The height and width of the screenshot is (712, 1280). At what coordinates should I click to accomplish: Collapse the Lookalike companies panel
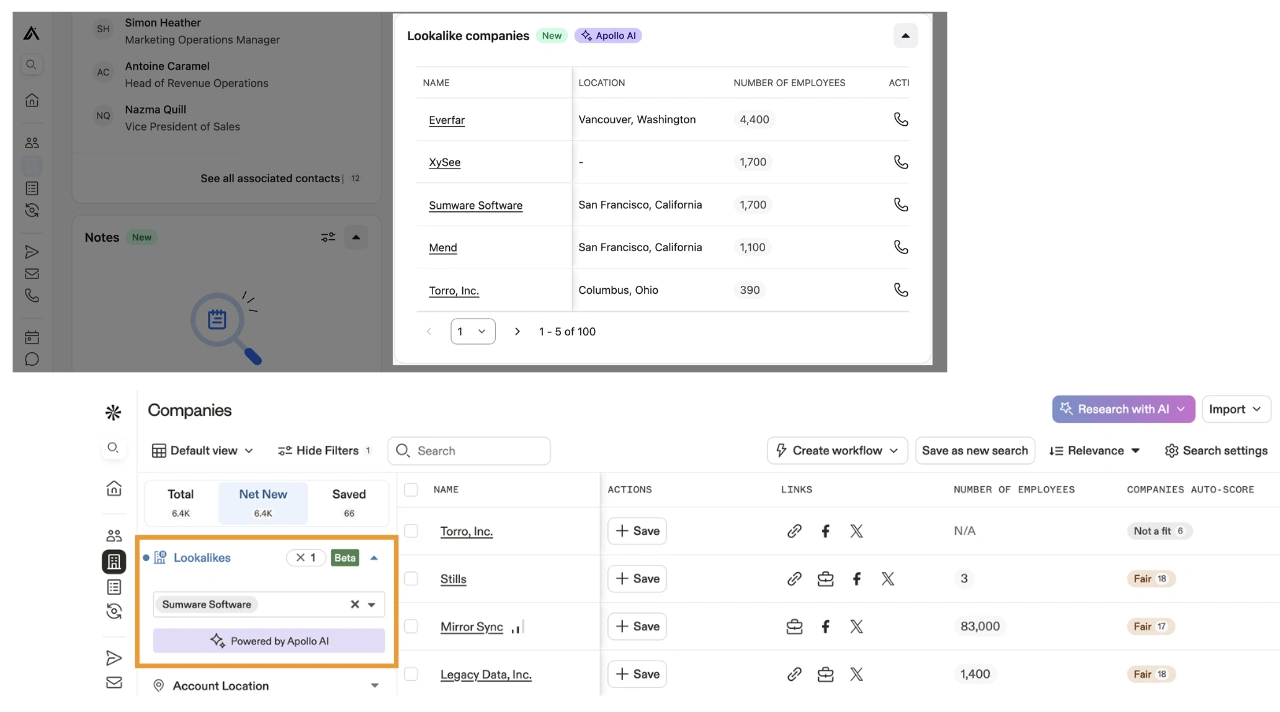905,36
